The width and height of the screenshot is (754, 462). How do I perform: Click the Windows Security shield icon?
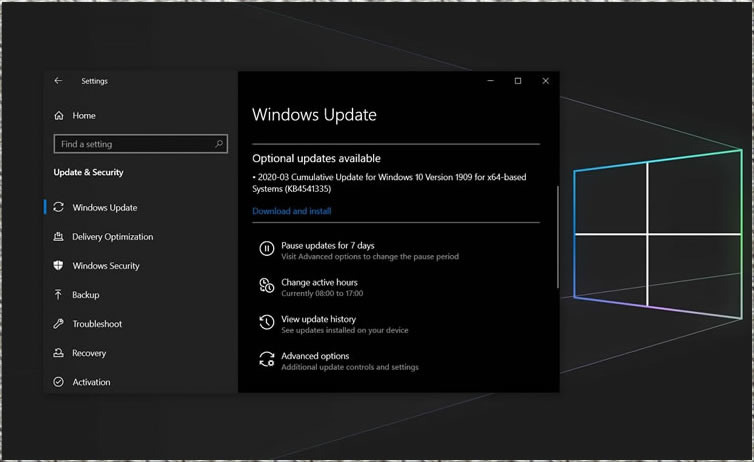(58, 265)
